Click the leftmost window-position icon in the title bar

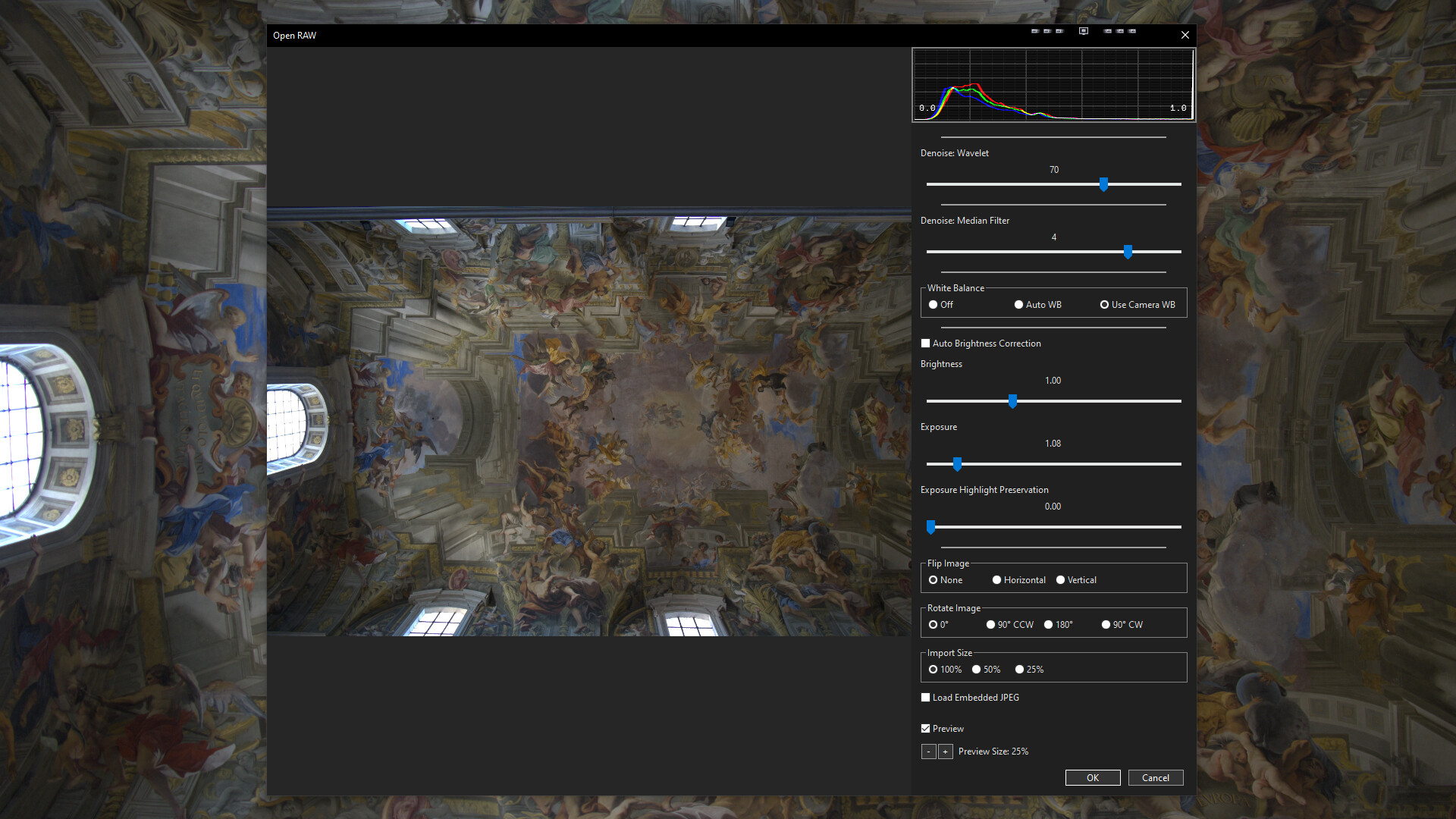1035,31
